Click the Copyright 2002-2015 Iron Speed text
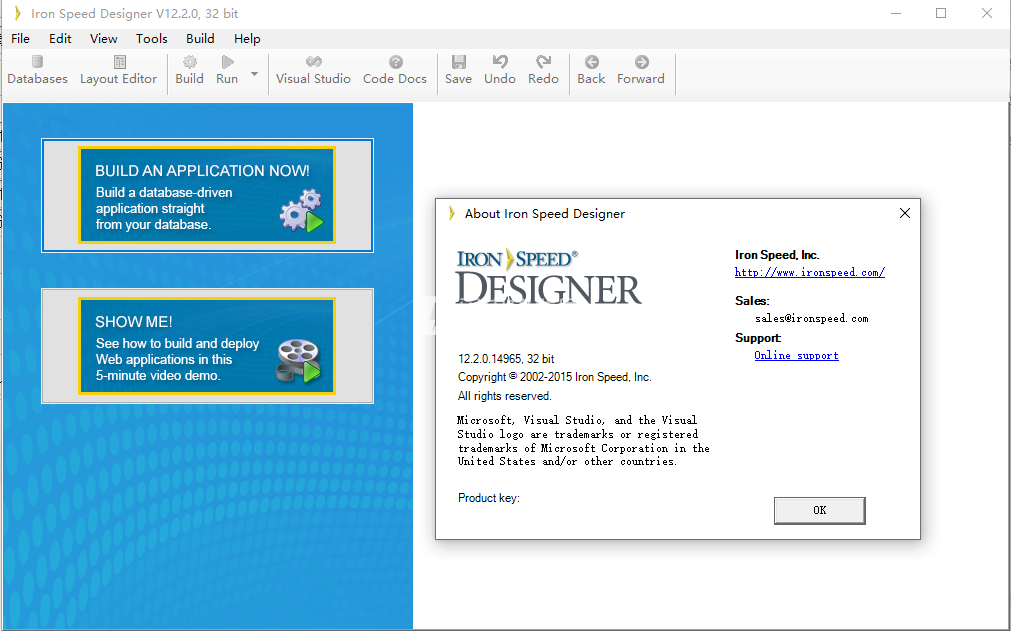Image resolution: width=1011 pixels, height=631 pixels. click(x=555, y=377)
